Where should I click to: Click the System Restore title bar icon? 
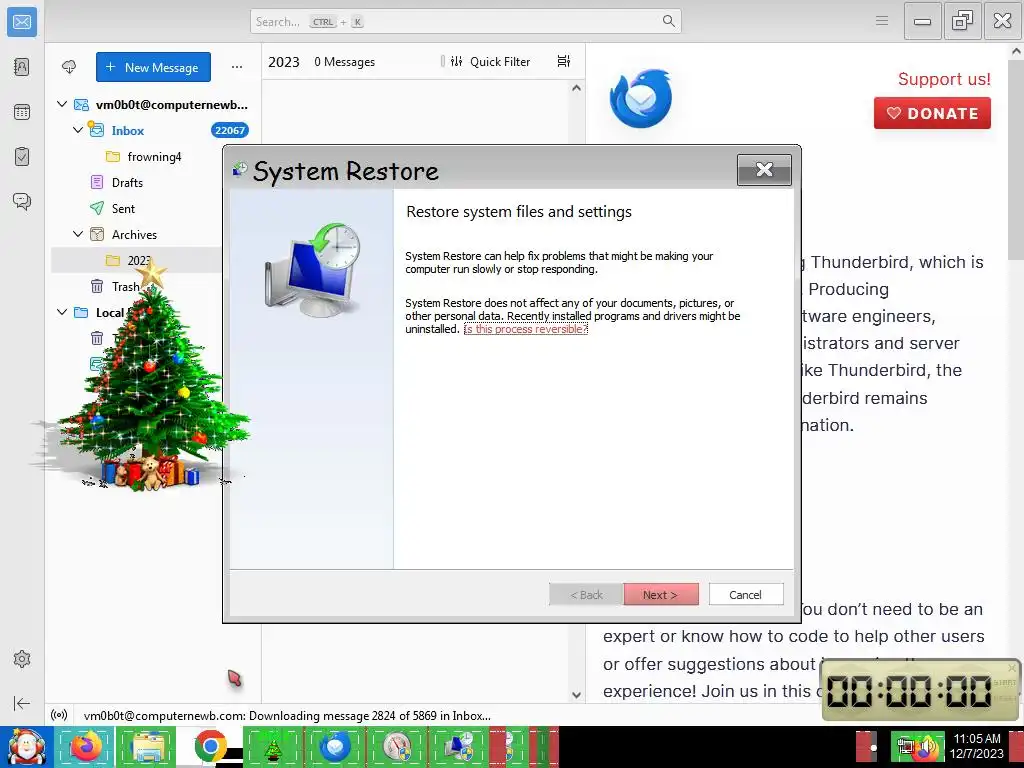(240, 170)
